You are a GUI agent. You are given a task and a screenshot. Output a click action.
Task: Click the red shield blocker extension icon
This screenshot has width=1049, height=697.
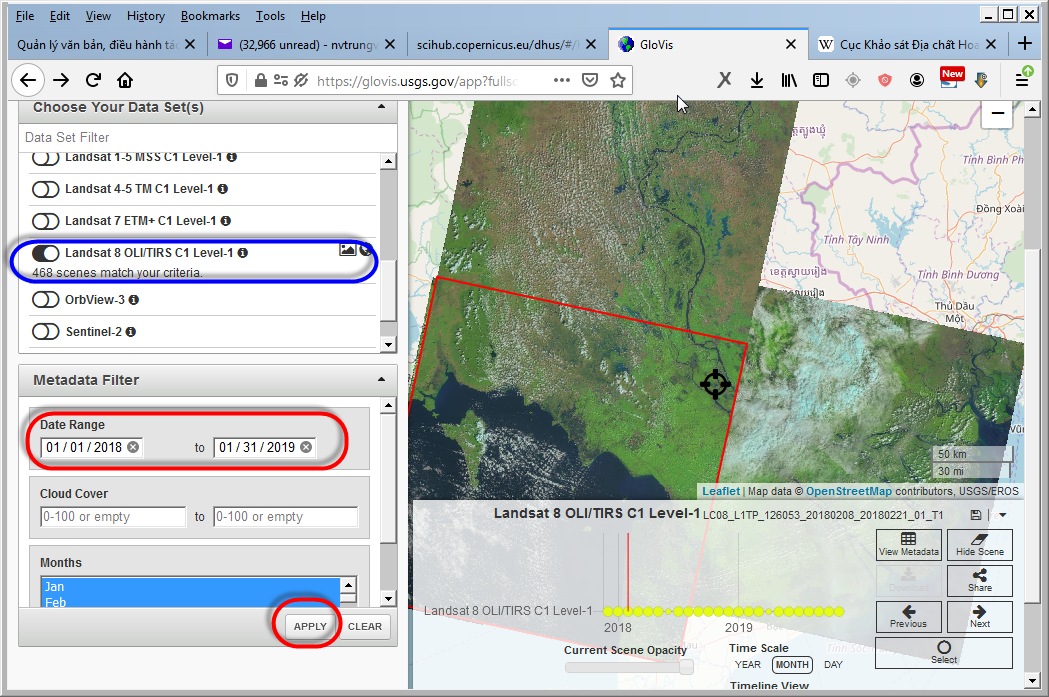(x=884, y=80)
